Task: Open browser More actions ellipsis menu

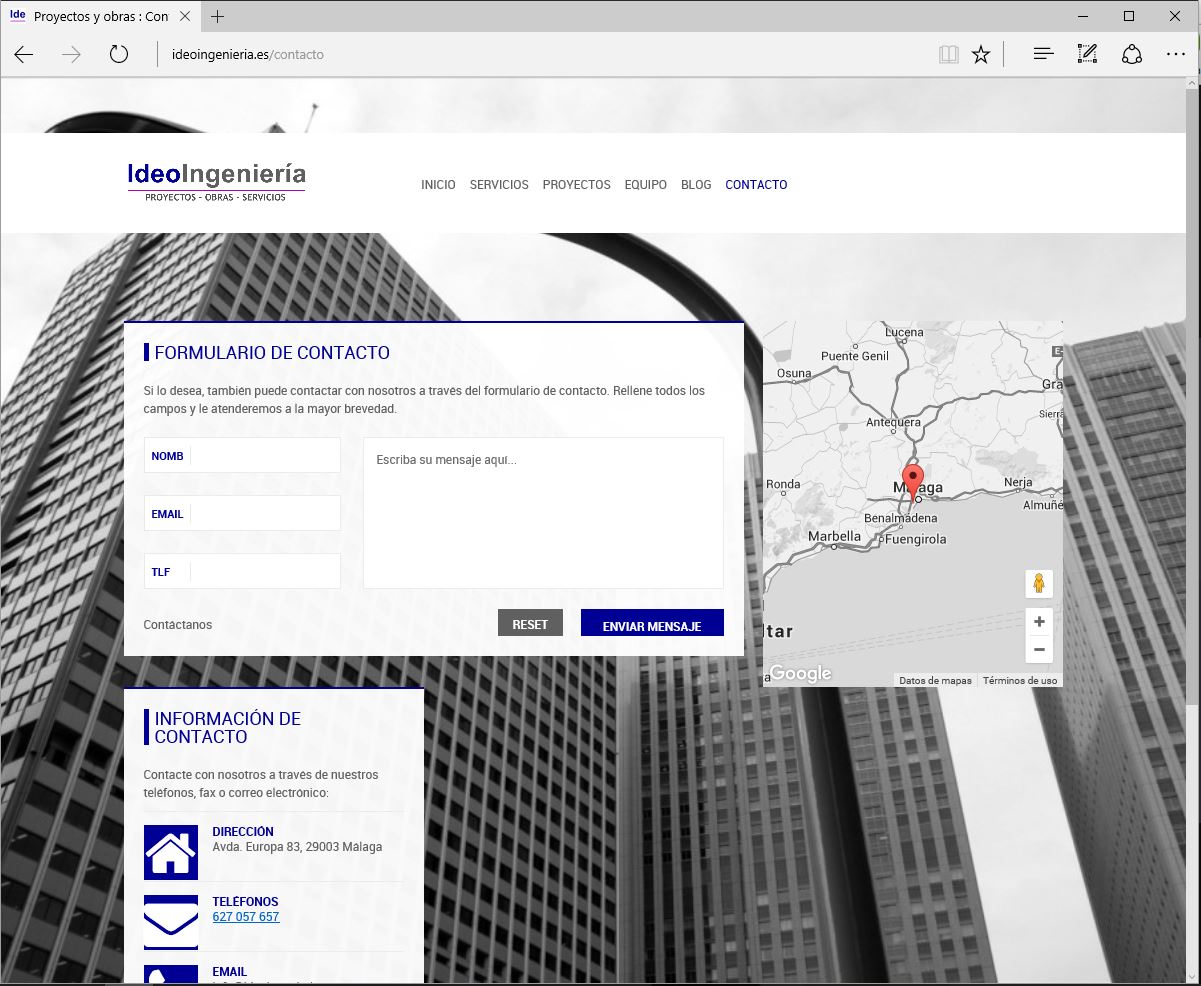Action: [1175, 55]
